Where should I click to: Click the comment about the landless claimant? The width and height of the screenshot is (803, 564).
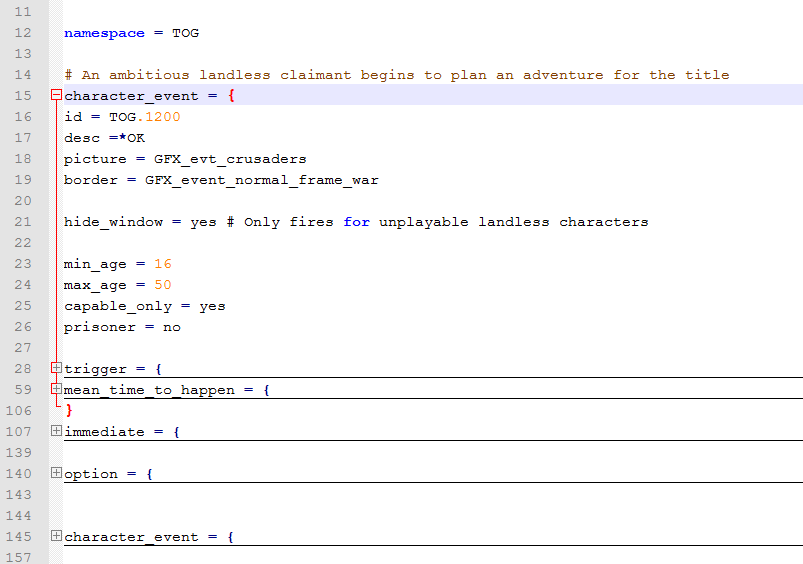[x=396, y=75]
